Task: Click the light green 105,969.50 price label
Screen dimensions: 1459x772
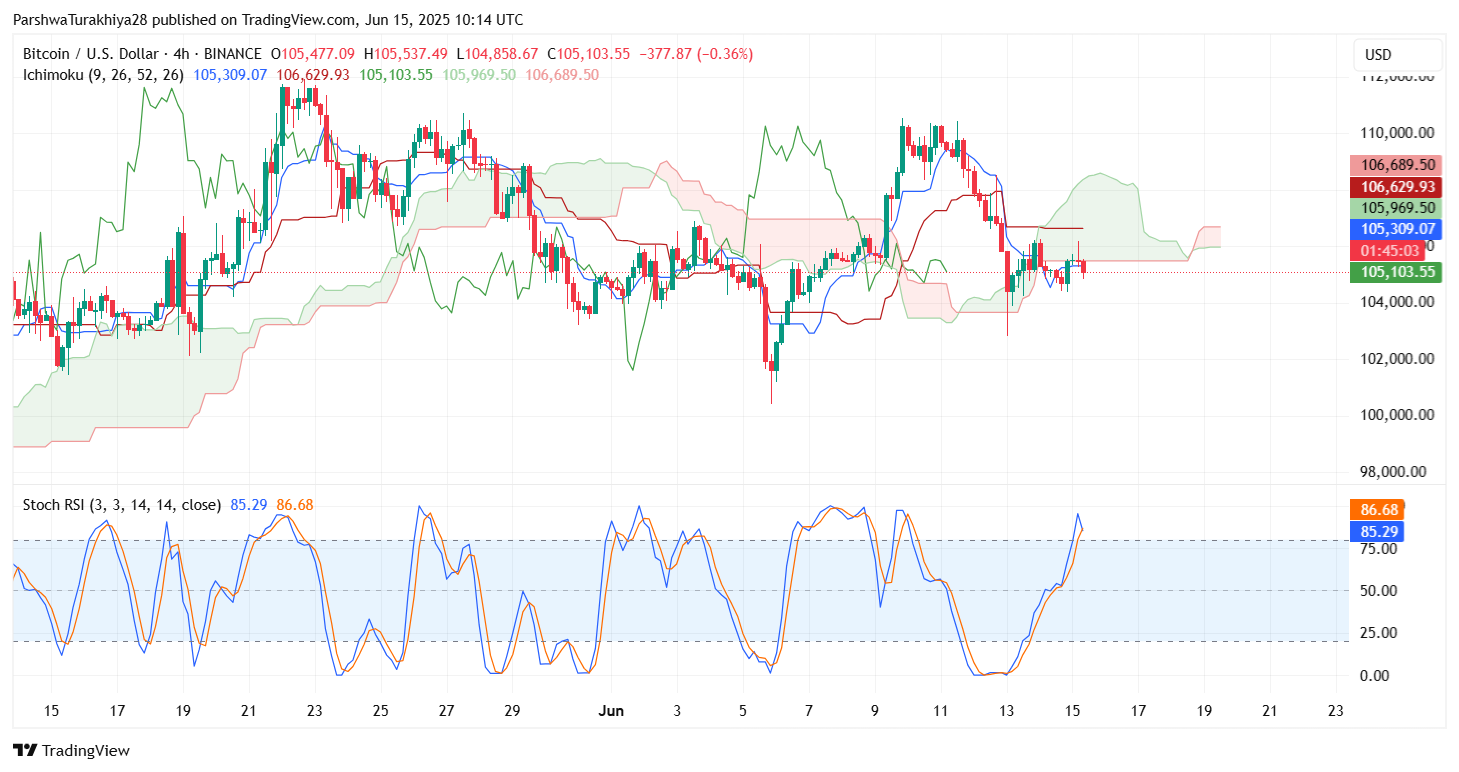Action: (x=1395, y=208)
